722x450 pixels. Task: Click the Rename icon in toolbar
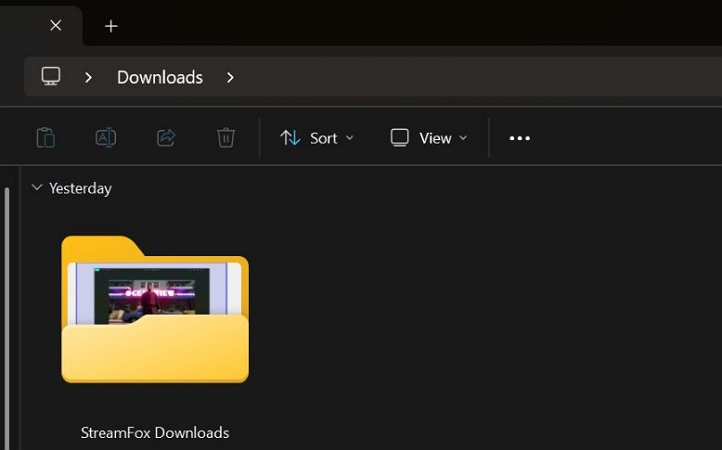(105, 138)
